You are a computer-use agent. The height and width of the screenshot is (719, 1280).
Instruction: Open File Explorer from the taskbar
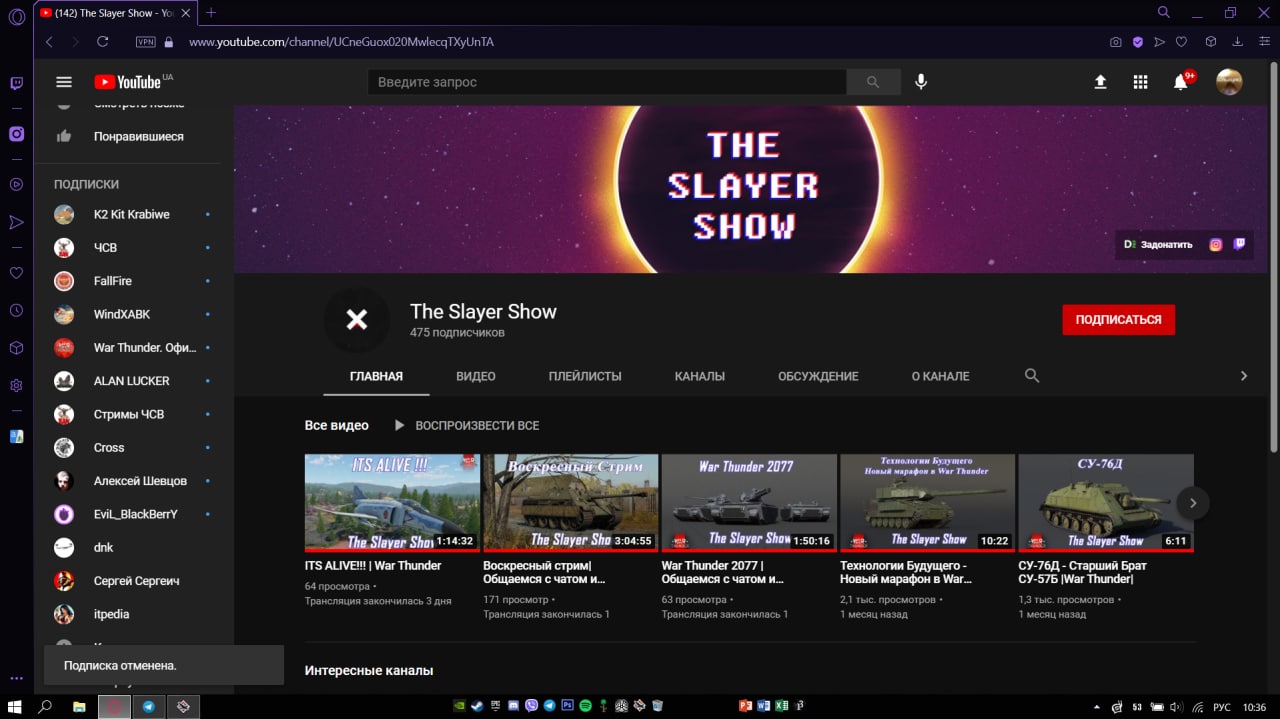point(79,707)
